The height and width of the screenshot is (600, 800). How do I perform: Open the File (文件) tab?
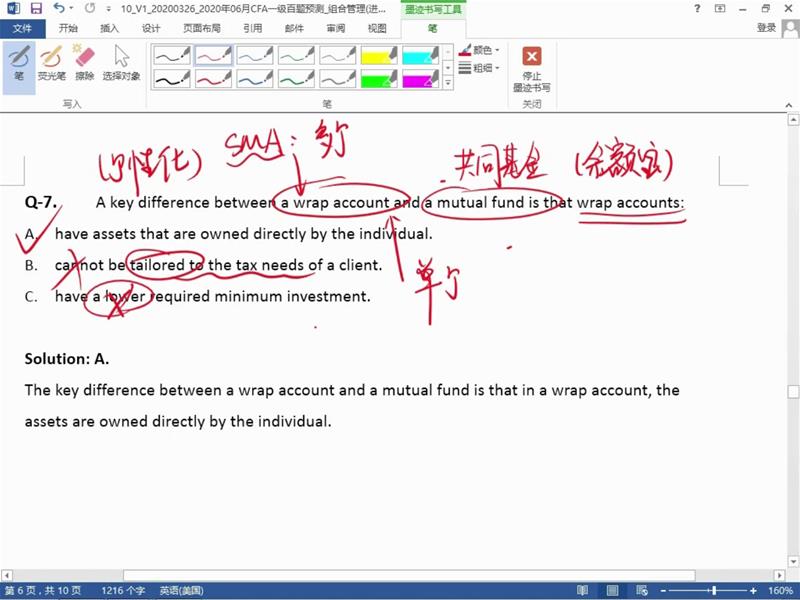coord(22,28)
